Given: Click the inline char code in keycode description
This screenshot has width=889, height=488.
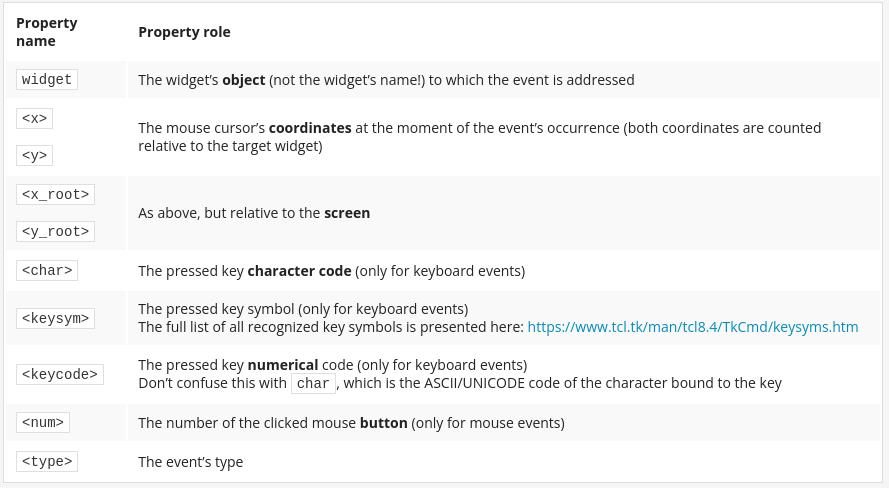Looking at the screenshot, I should pyautogui.click(x=313, y=383).
